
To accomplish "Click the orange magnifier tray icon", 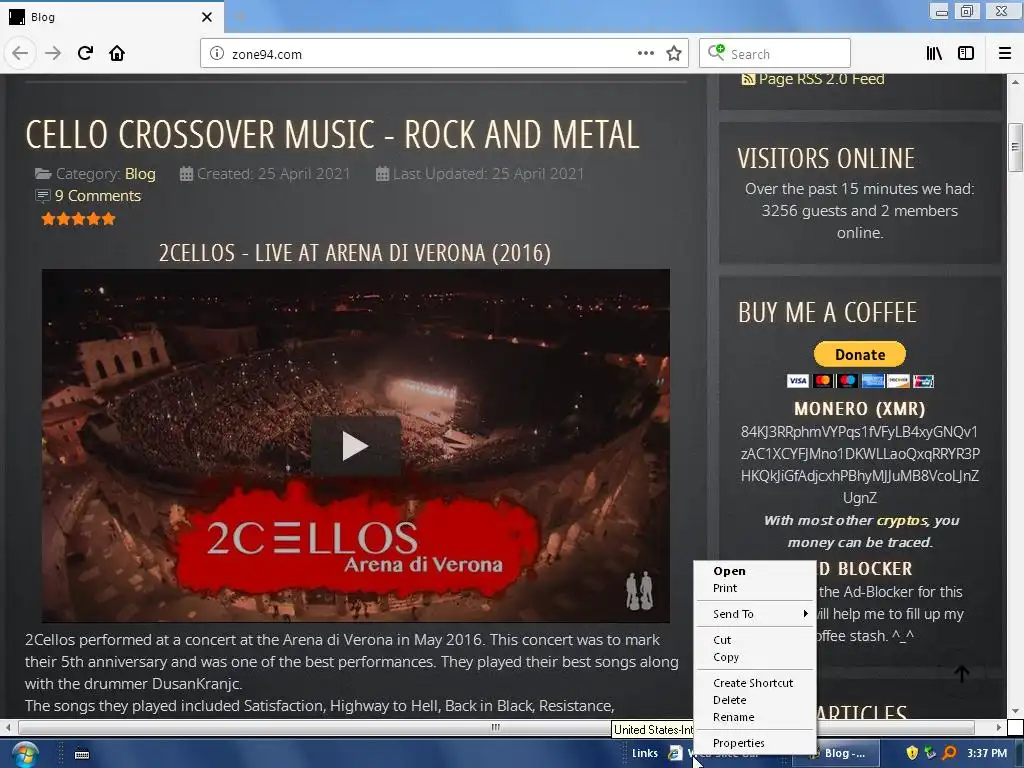I will pos(950,753).
